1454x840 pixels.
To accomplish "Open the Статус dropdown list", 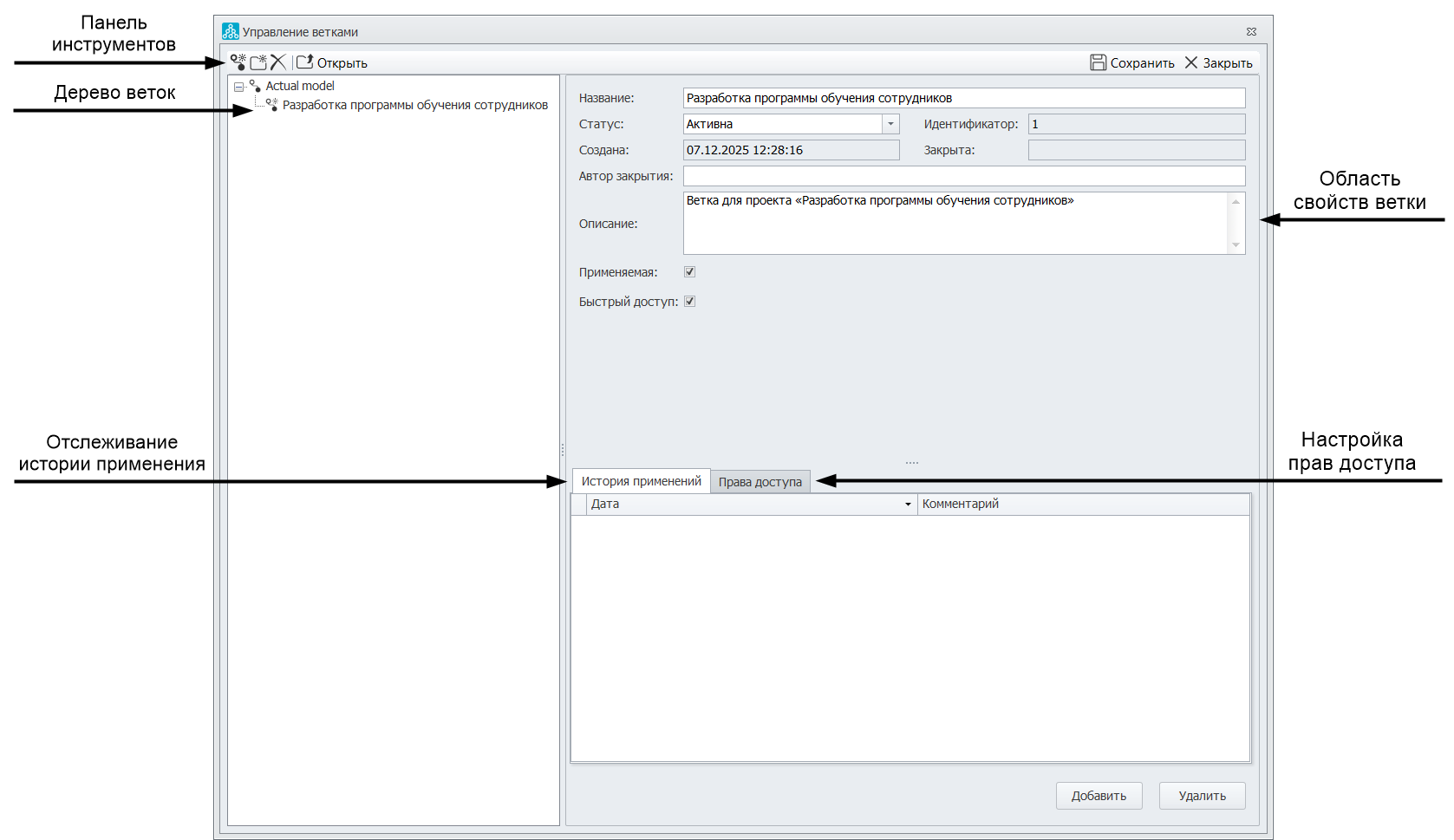I will point(890,124).
